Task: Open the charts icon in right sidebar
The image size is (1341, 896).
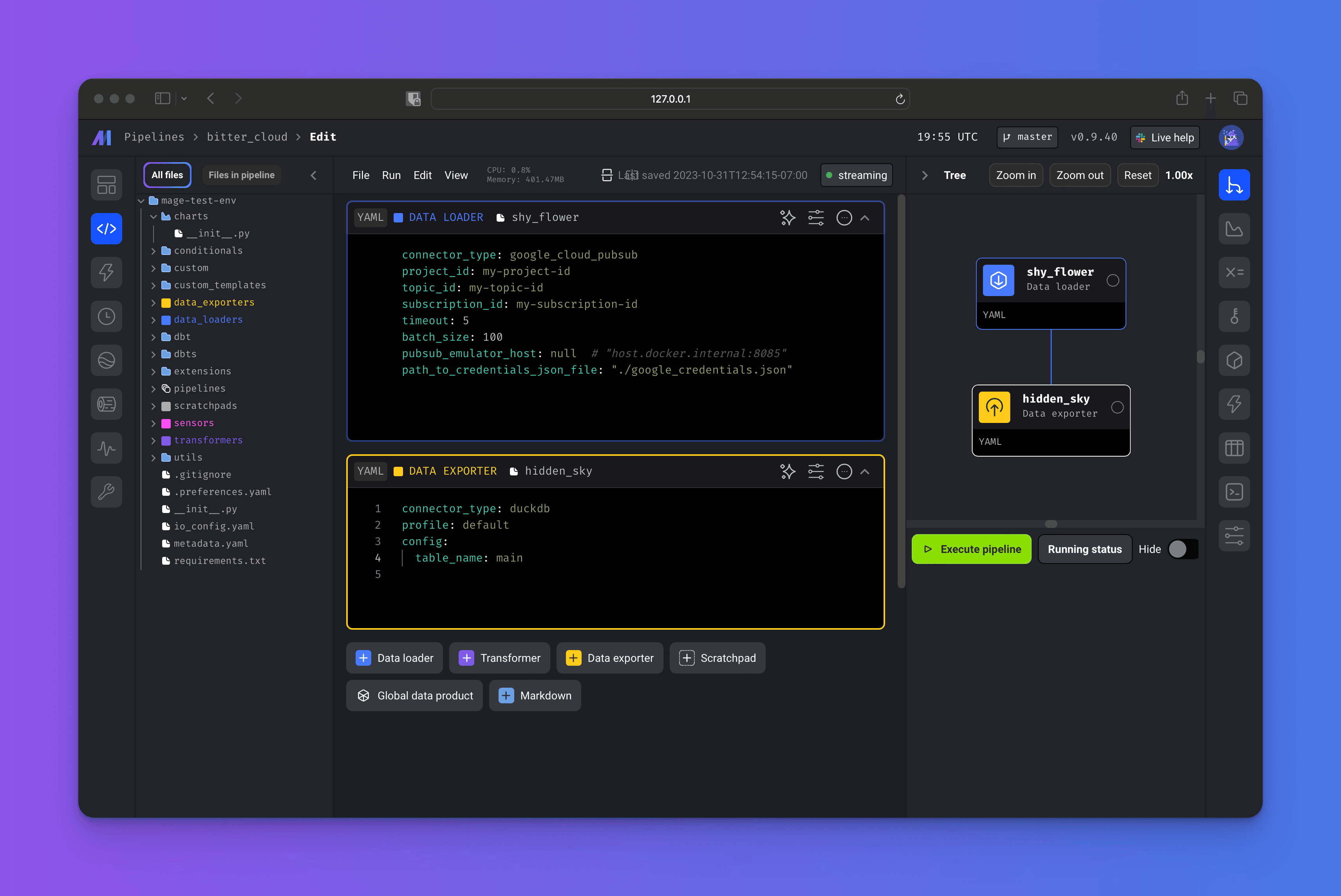Action: 1234,229
